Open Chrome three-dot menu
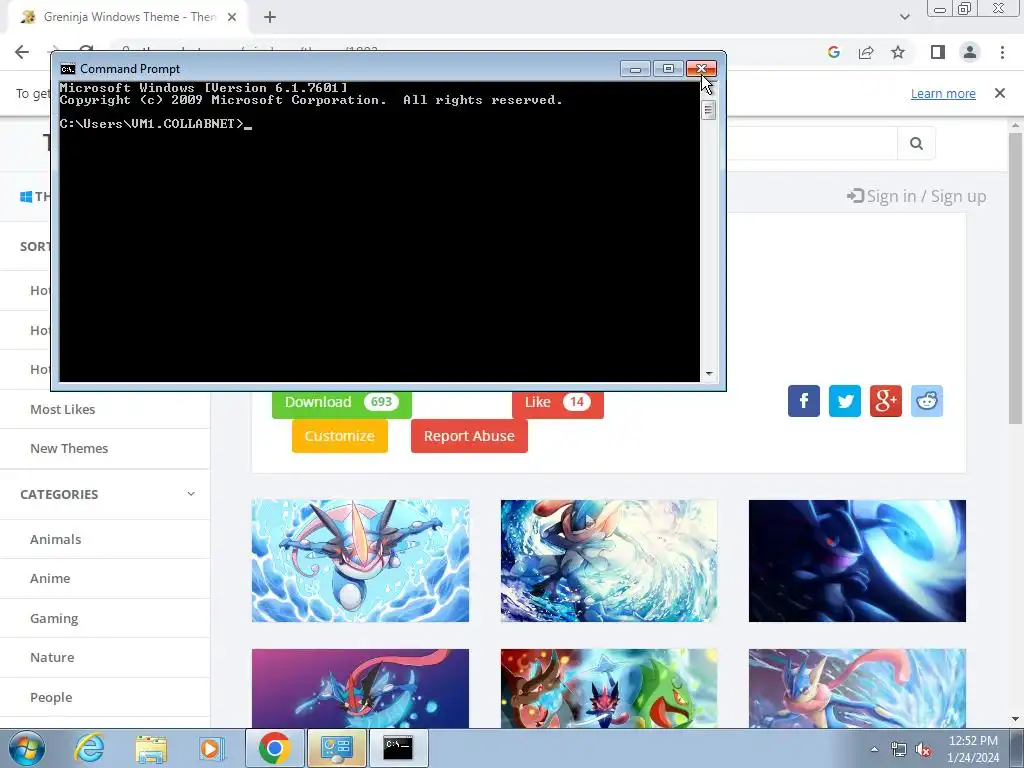Viewport: 1024px width, 768px height. pos(1002,52)
